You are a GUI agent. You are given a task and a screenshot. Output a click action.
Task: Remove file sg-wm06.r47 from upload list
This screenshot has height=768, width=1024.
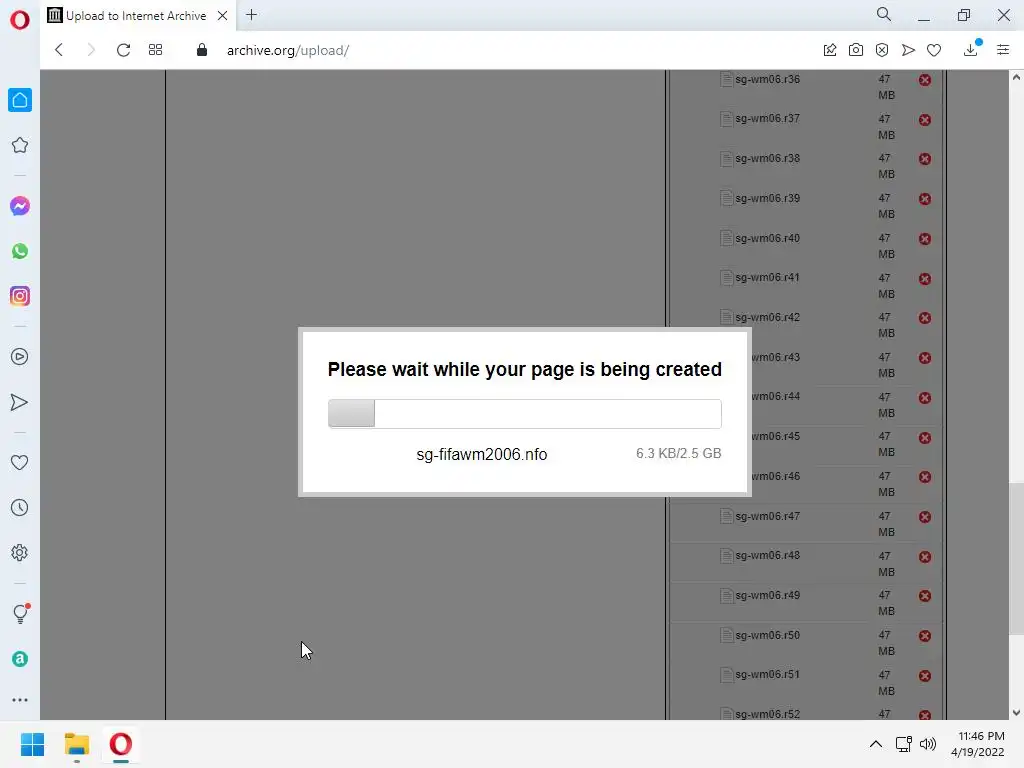[x=925, y=517]
